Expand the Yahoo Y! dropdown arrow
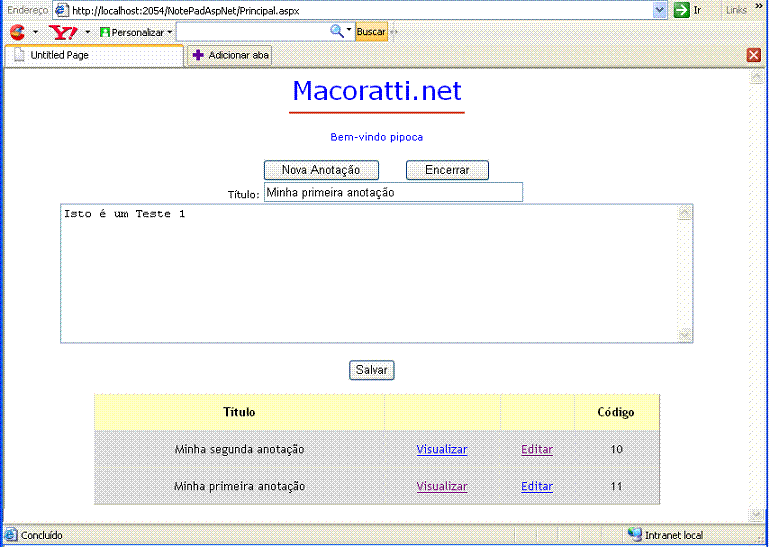This screenshot has height=547, width=770. click(88, 32)
